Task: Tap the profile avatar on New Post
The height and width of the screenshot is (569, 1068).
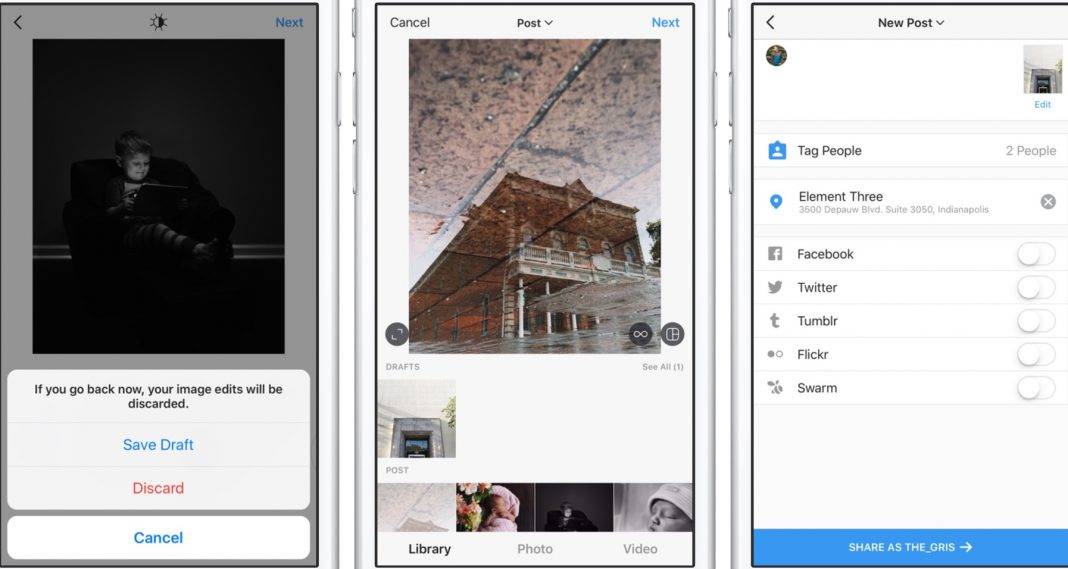Action: [x=776, y=56]
